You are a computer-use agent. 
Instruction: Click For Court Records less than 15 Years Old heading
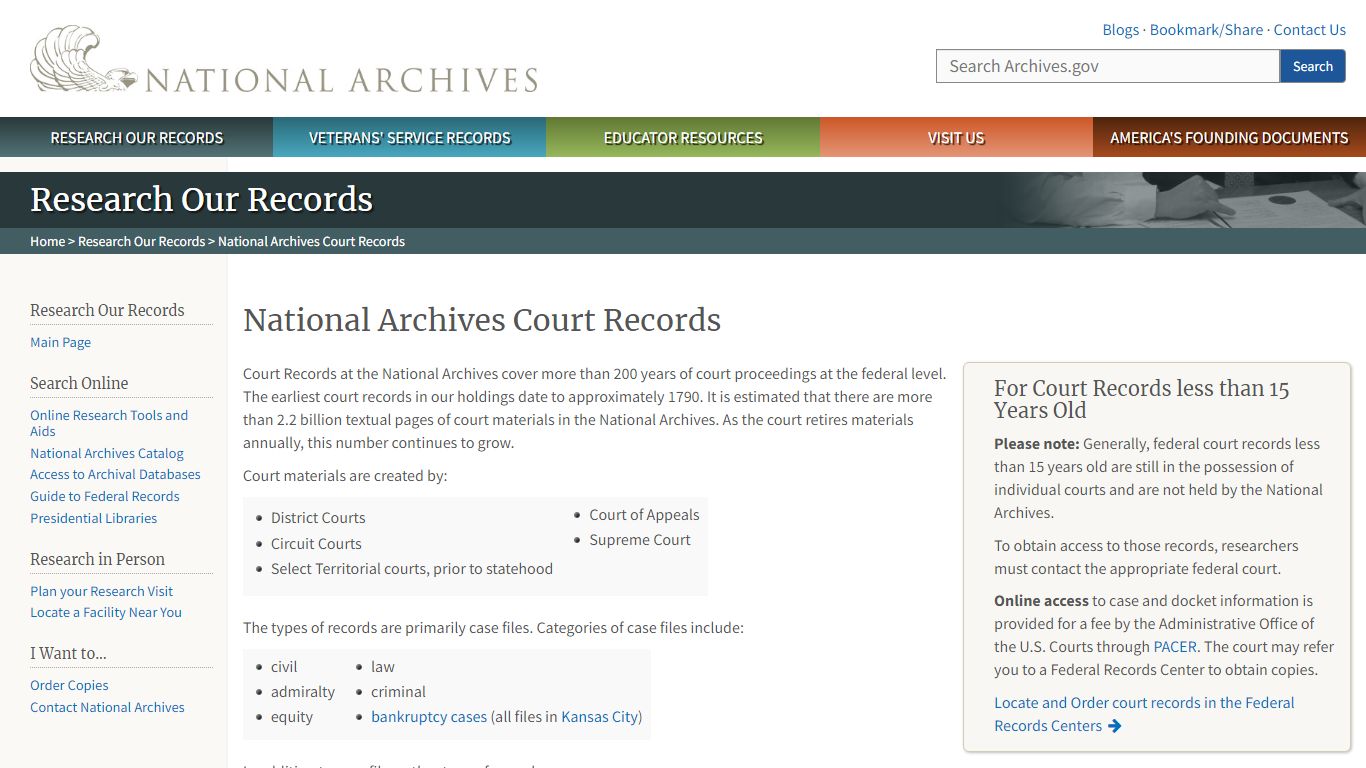[1141, 399]
